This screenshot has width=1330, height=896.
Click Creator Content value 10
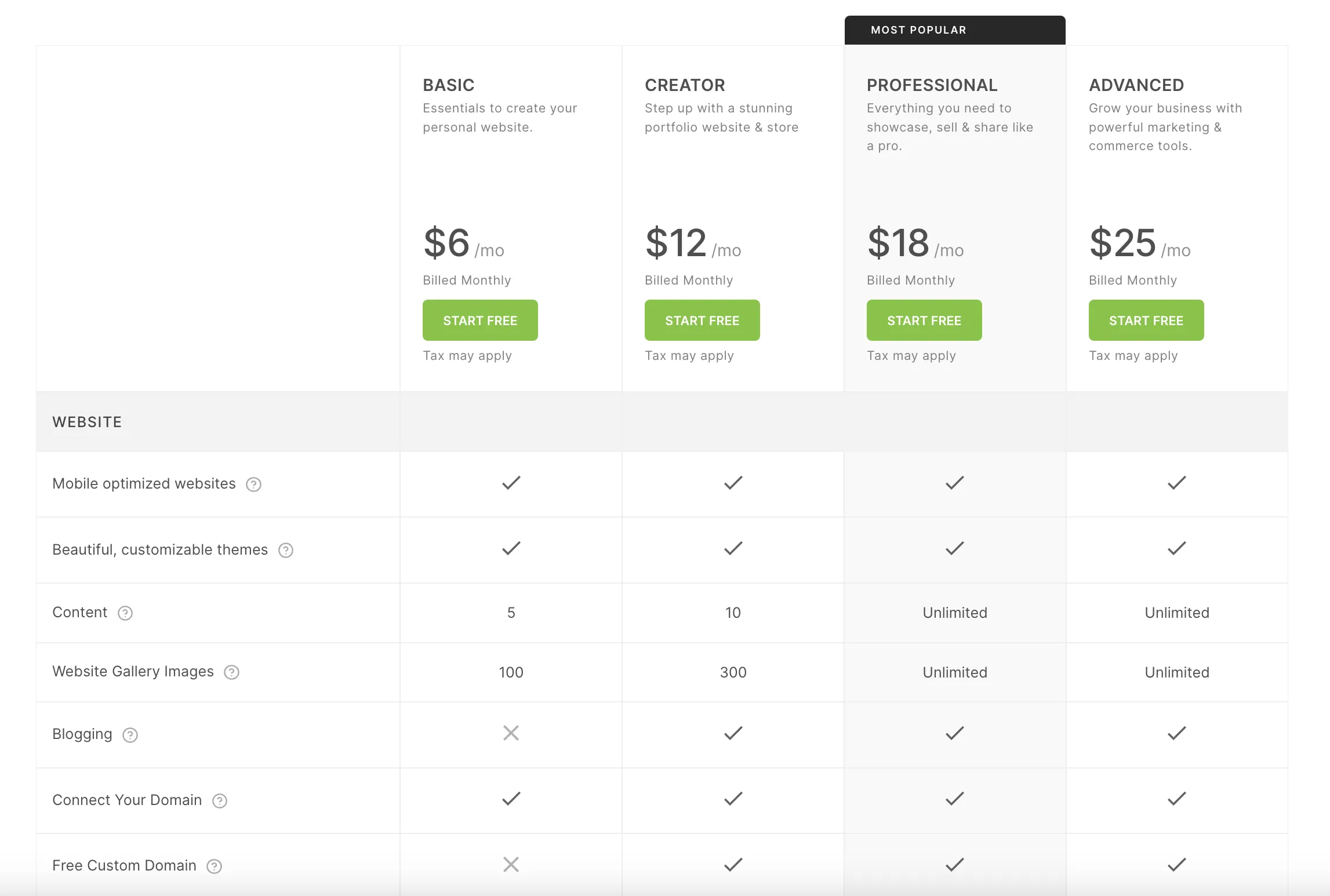click(733, 613)
